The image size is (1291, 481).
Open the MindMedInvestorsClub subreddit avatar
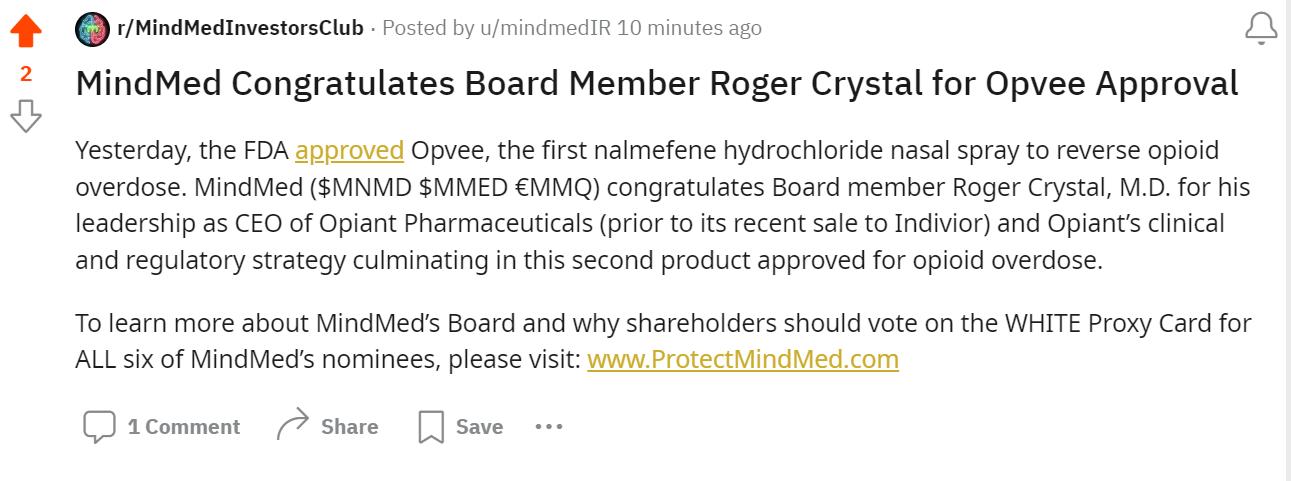click(93, 29)
